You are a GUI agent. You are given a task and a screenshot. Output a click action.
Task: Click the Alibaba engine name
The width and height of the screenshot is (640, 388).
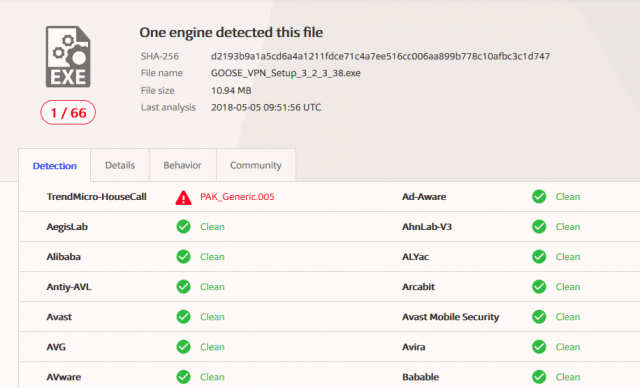point(64,257)
